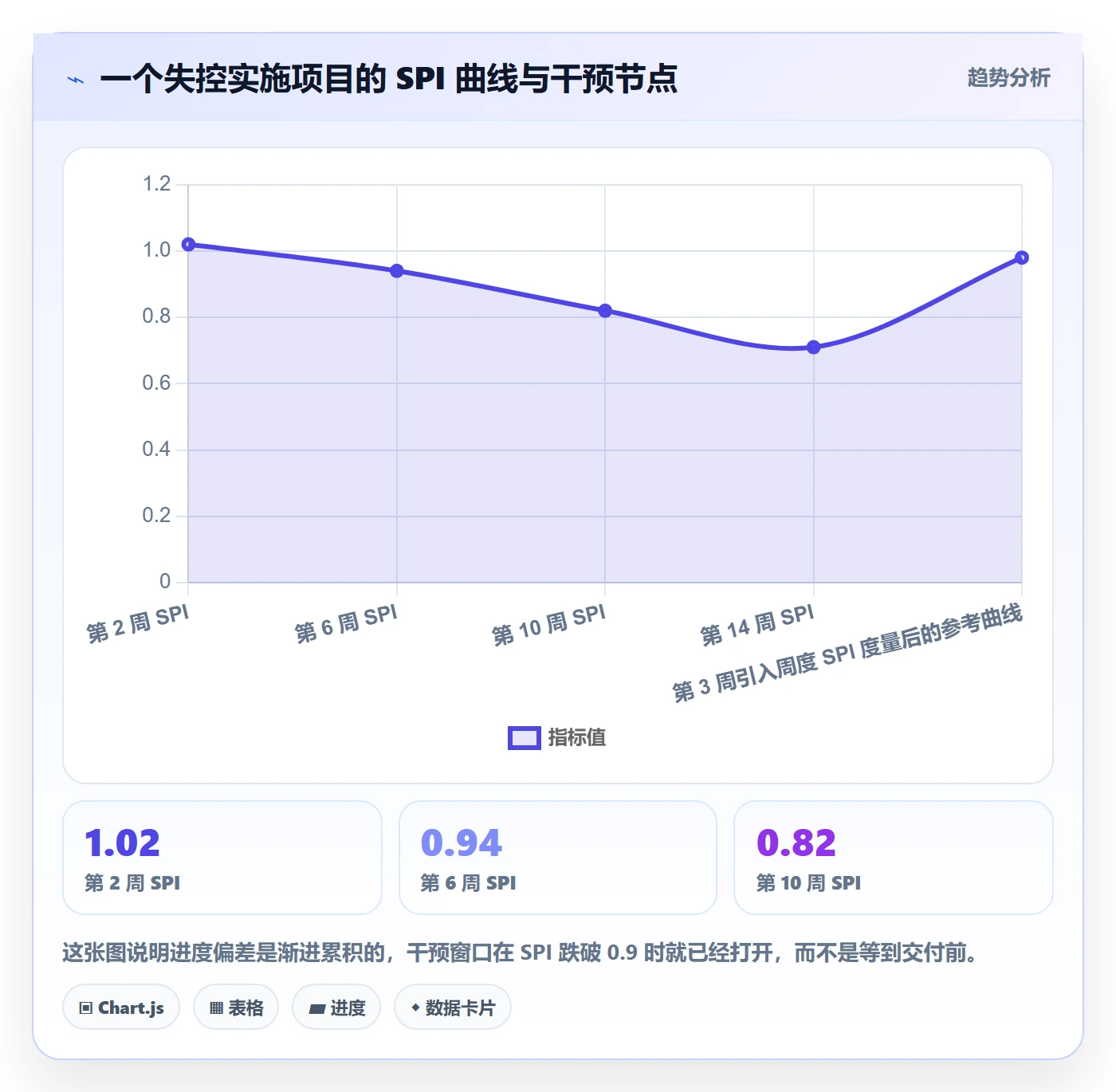Click the x-axis label 第 6 周 SPI
This screenshot has height=1092, width=1116.
coord(346,624)
